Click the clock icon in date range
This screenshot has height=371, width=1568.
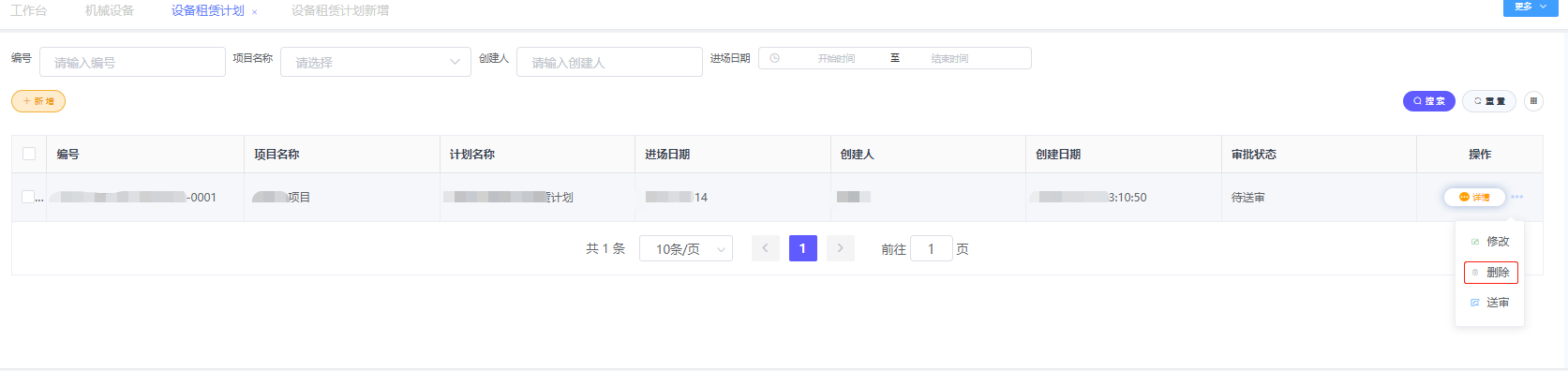775,58
